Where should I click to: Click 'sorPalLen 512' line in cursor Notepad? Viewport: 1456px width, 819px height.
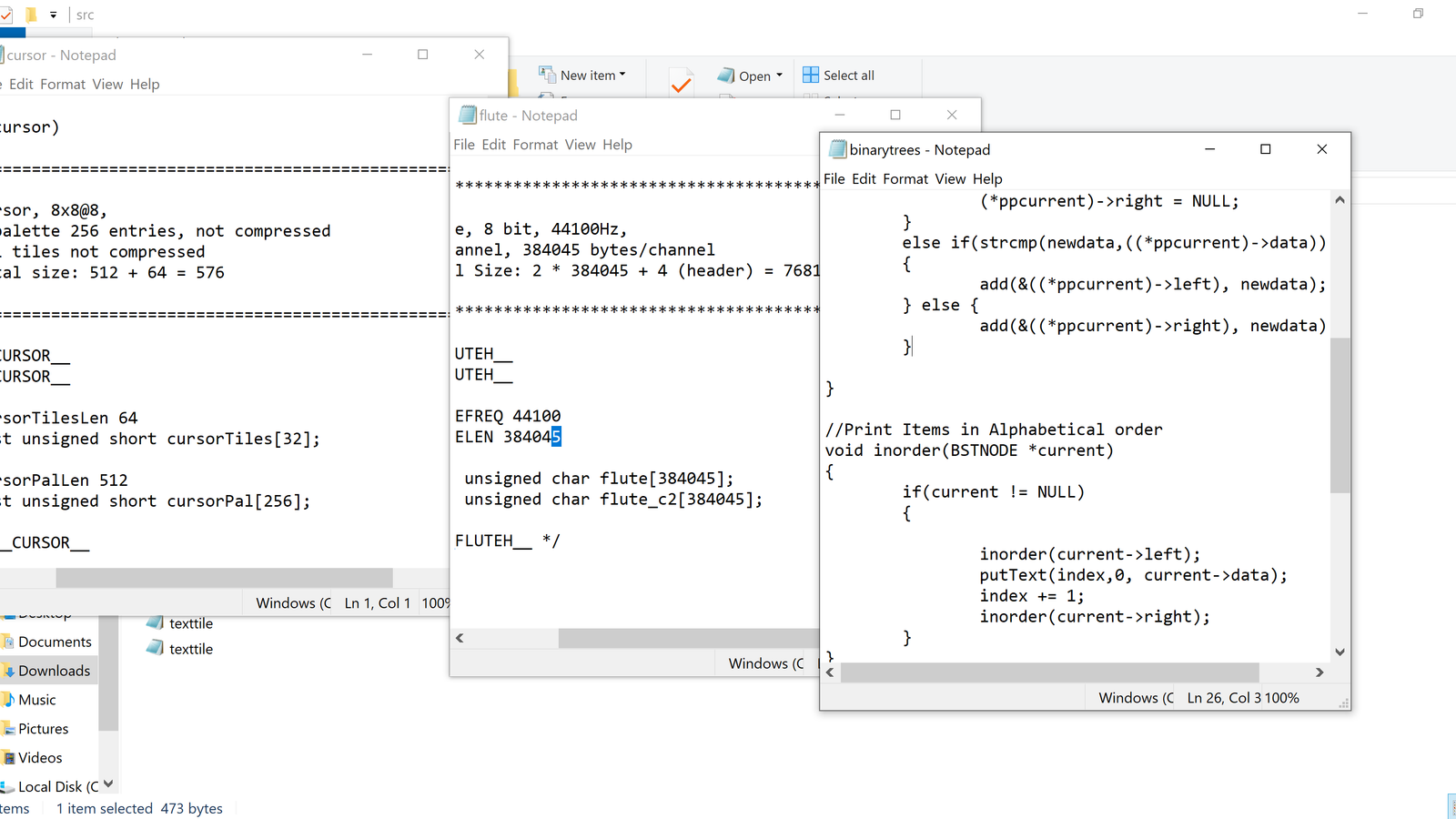tap(64, 480)
